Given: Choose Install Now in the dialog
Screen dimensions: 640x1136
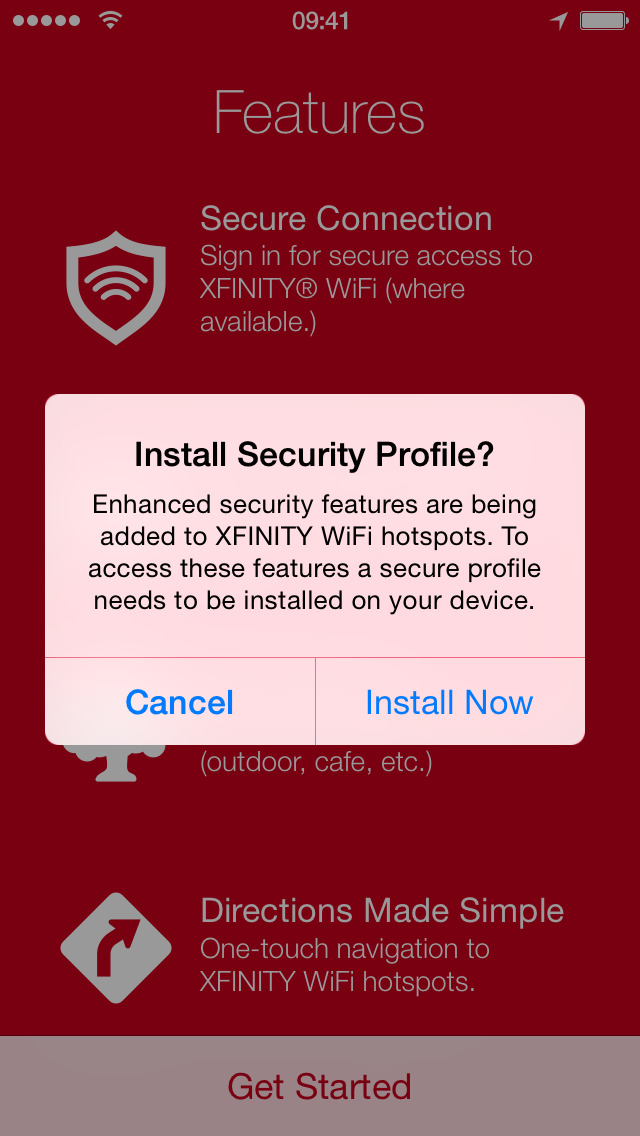Looking at the screenshot, I should point(449,702).
